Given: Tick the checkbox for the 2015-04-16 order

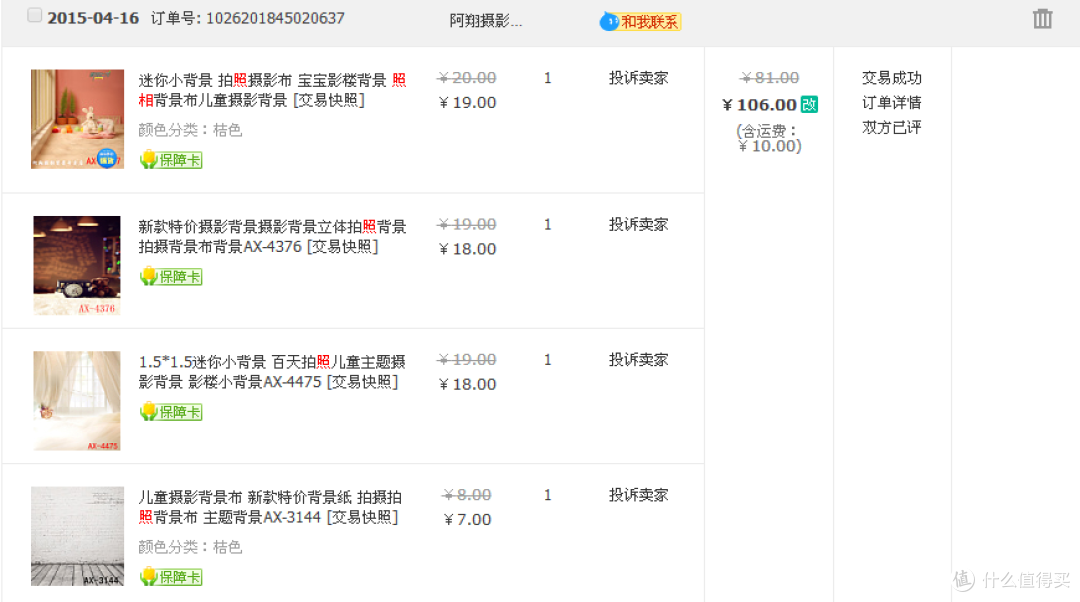Looking at the screenshot, I should [x=34, y=15].
